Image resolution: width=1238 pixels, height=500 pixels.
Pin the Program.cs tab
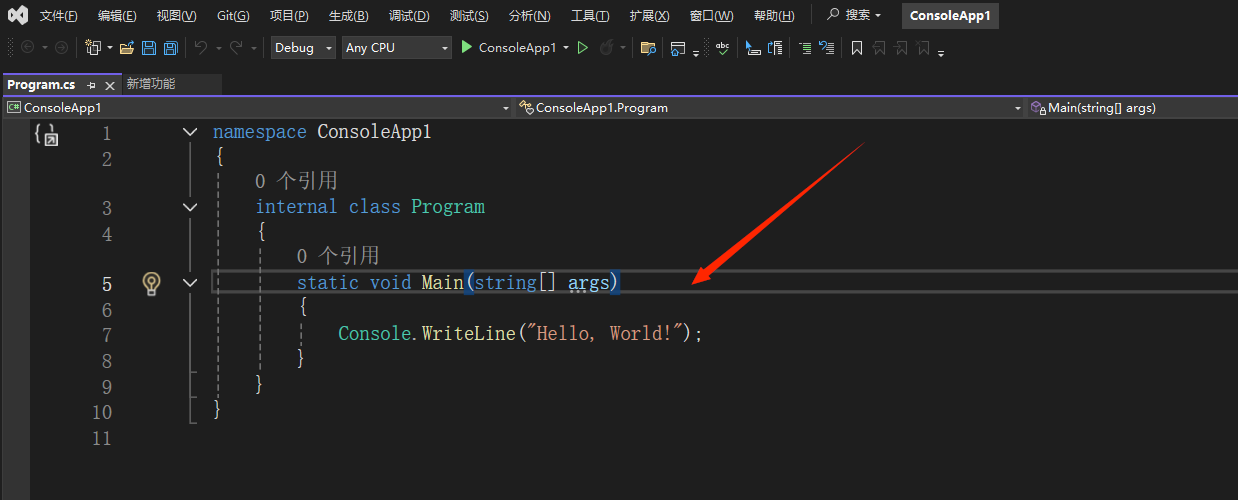pyautogui.click(x=91, y=85)
